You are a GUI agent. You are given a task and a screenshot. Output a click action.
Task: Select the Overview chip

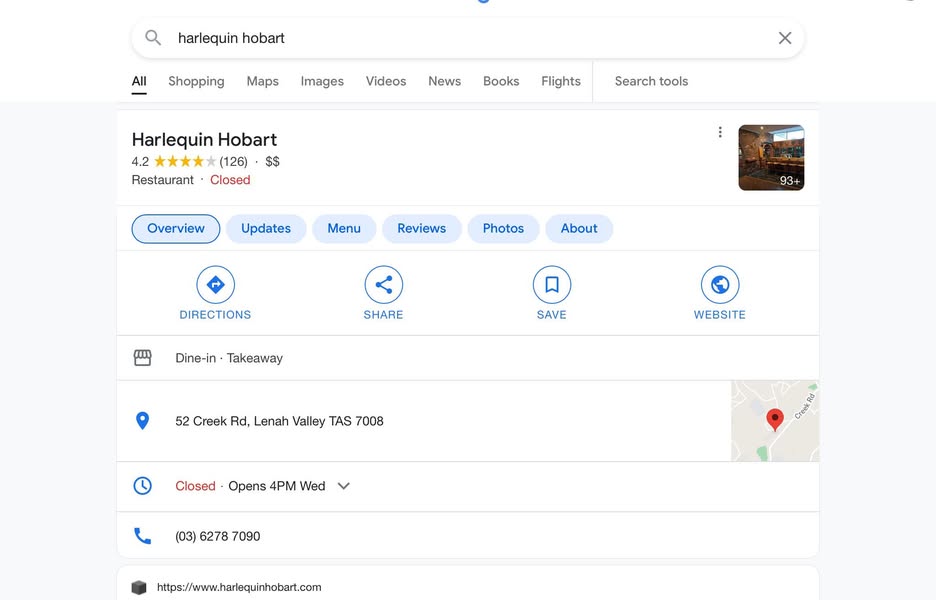176,229
